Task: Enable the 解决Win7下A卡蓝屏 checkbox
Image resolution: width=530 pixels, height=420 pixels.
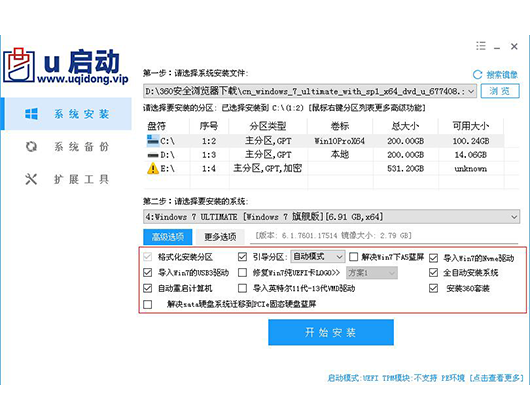Action: tap(353, 257)
